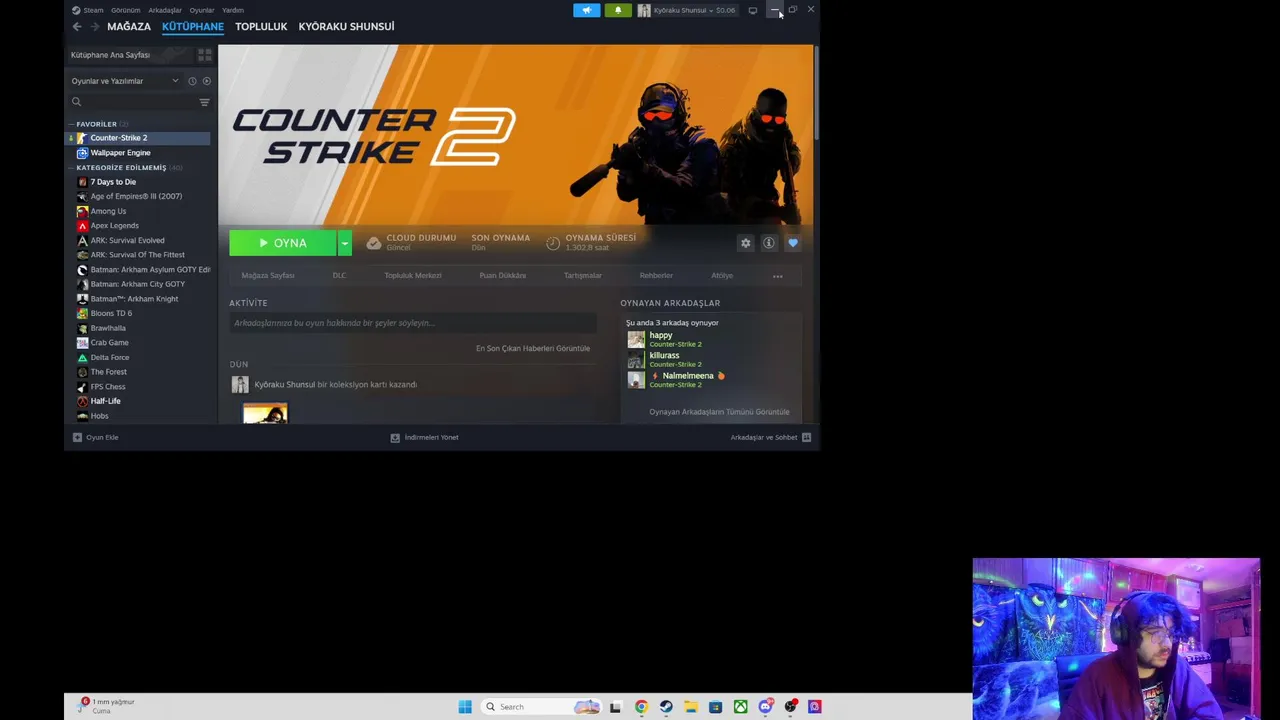Show Counter-Strike 2 game info icon
This screenshot has height=720, width=1280.
769,243
